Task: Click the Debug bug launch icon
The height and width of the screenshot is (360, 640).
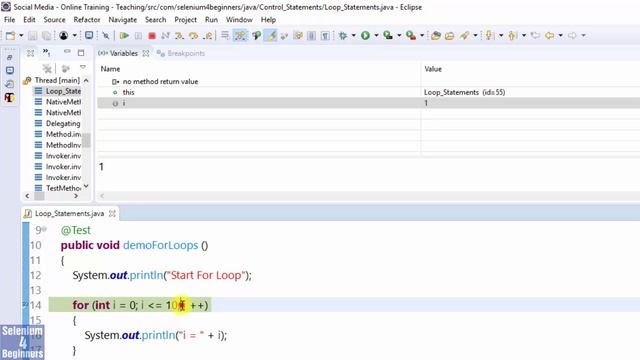Action: 343,36
